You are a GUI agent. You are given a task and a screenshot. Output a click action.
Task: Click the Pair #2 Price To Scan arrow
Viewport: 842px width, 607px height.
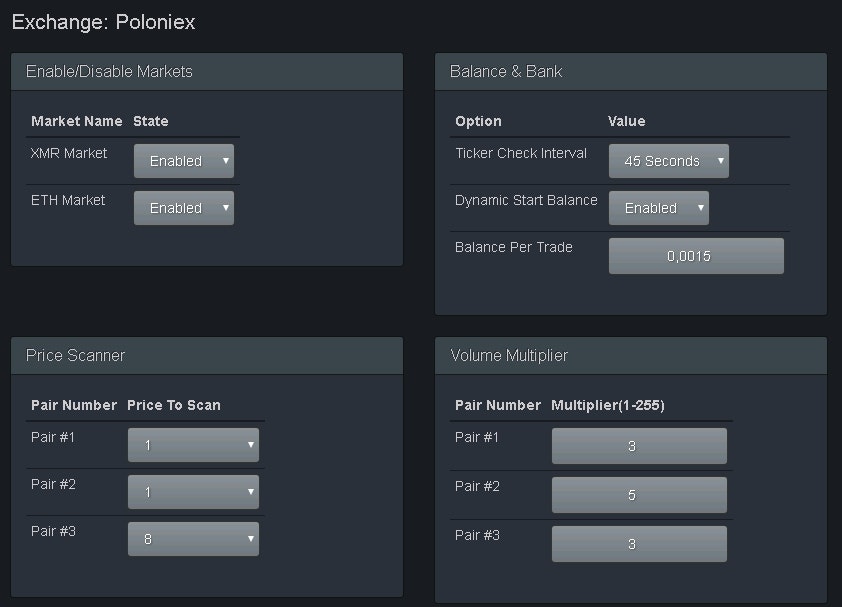point(248,491)
